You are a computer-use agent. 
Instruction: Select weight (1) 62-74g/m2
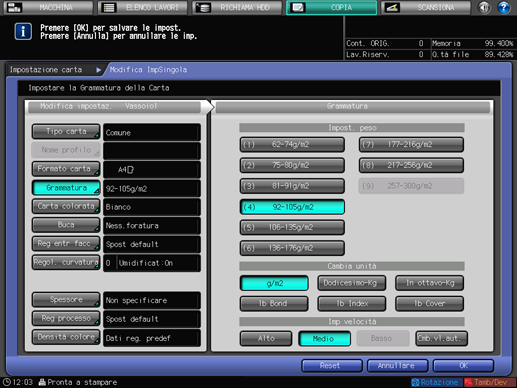pyautogui.click(x=292, y=145)
